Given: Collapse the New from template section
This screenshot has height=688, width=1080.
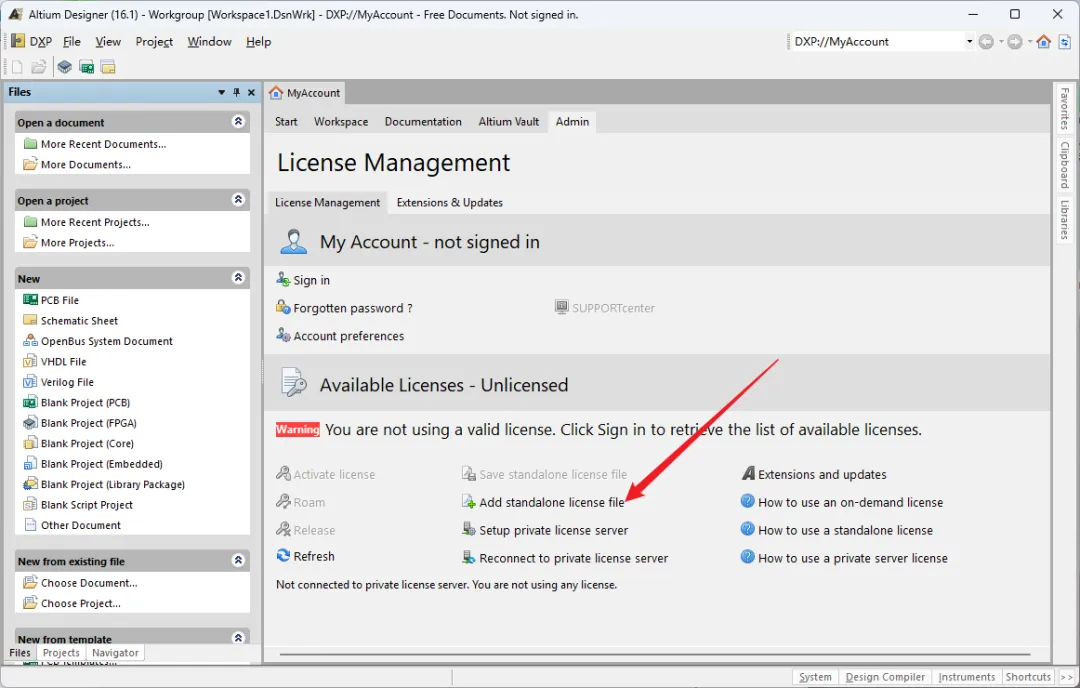Looking at the screenshot, I should [238, 638].
